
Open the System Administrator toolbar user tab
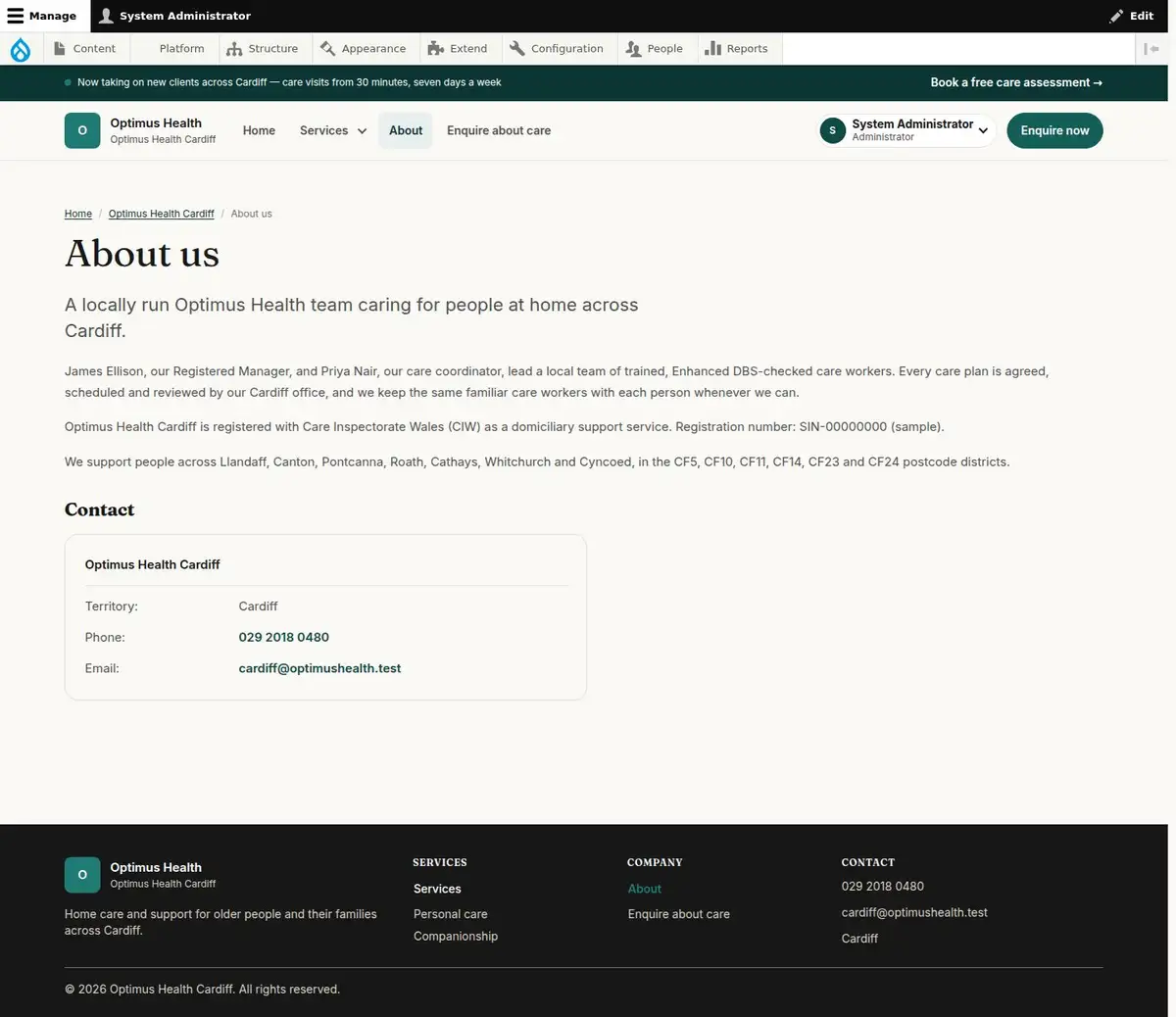tap(175, 16)
